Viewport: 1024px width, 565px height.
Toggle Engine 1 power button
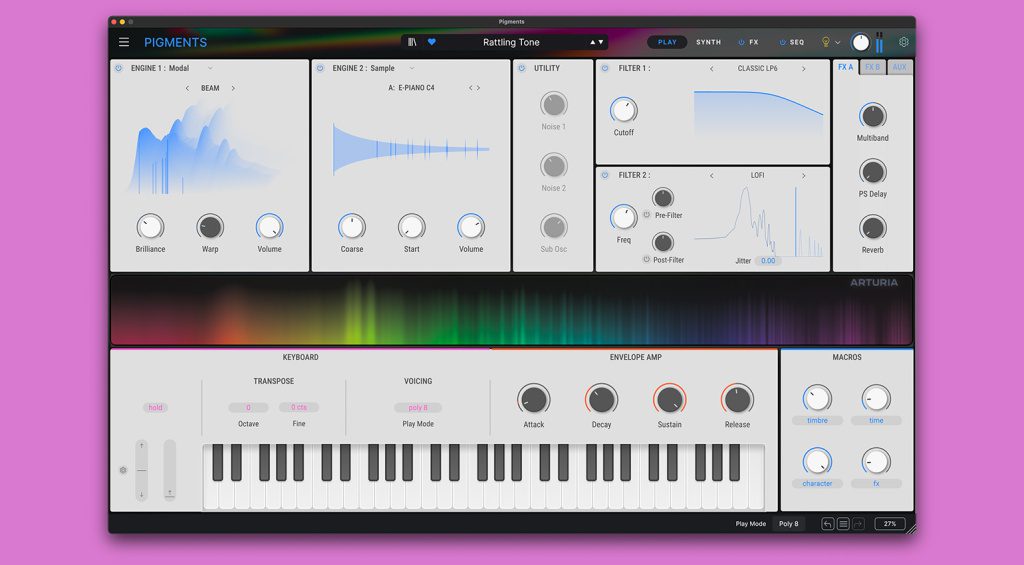point(119,68)
